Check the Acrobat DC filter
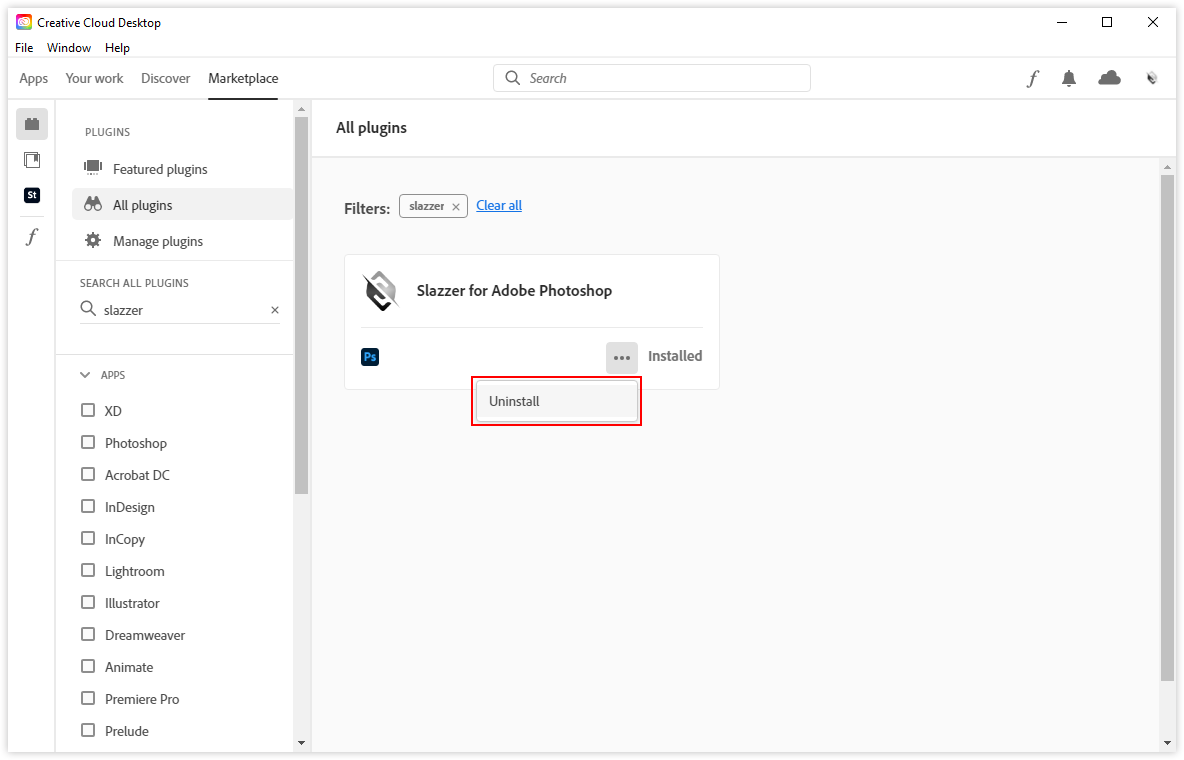This screenshot has width=1184, height=760. point(88,474)
